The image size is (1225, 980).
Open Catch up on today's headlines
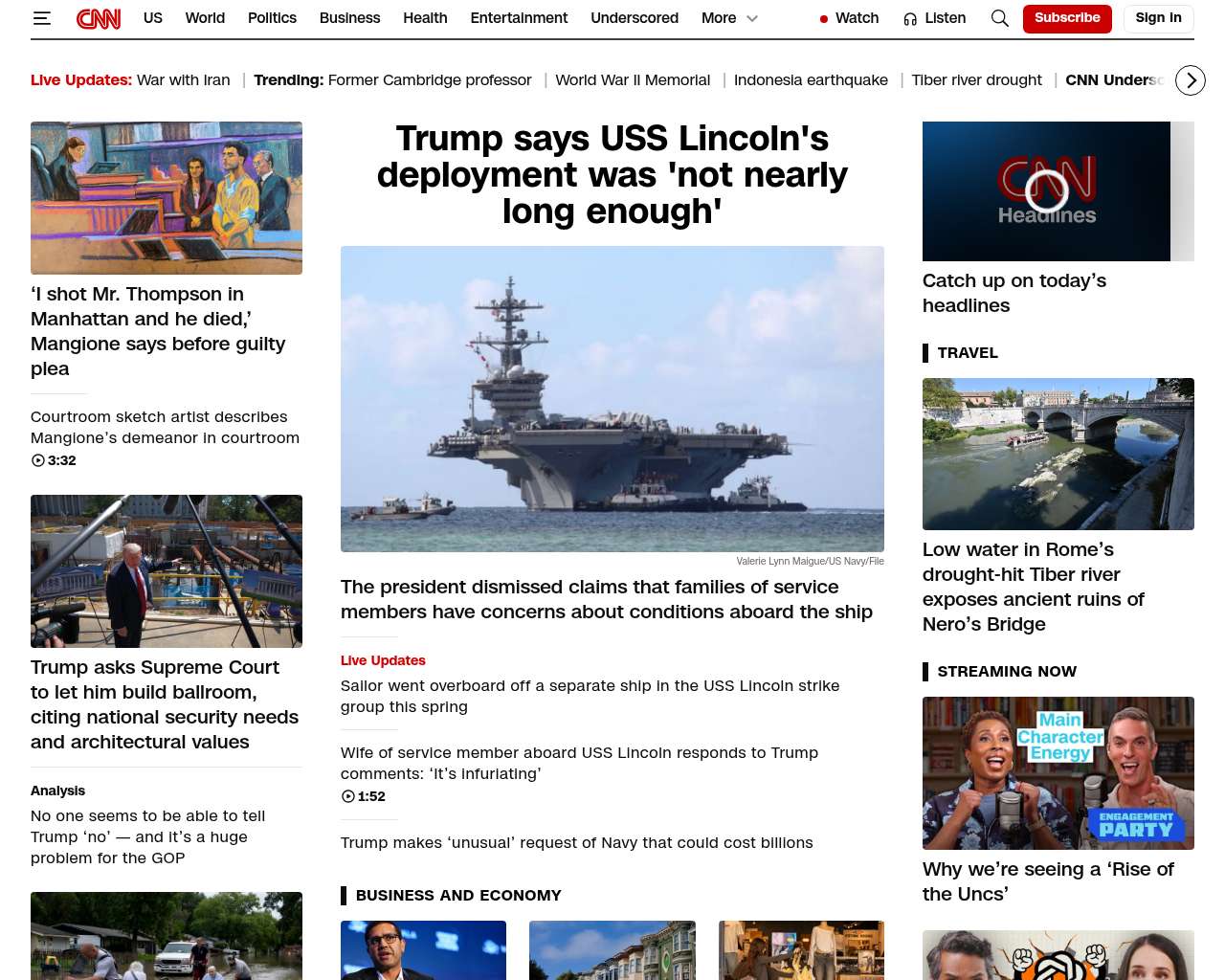(x=1014, y=293)
